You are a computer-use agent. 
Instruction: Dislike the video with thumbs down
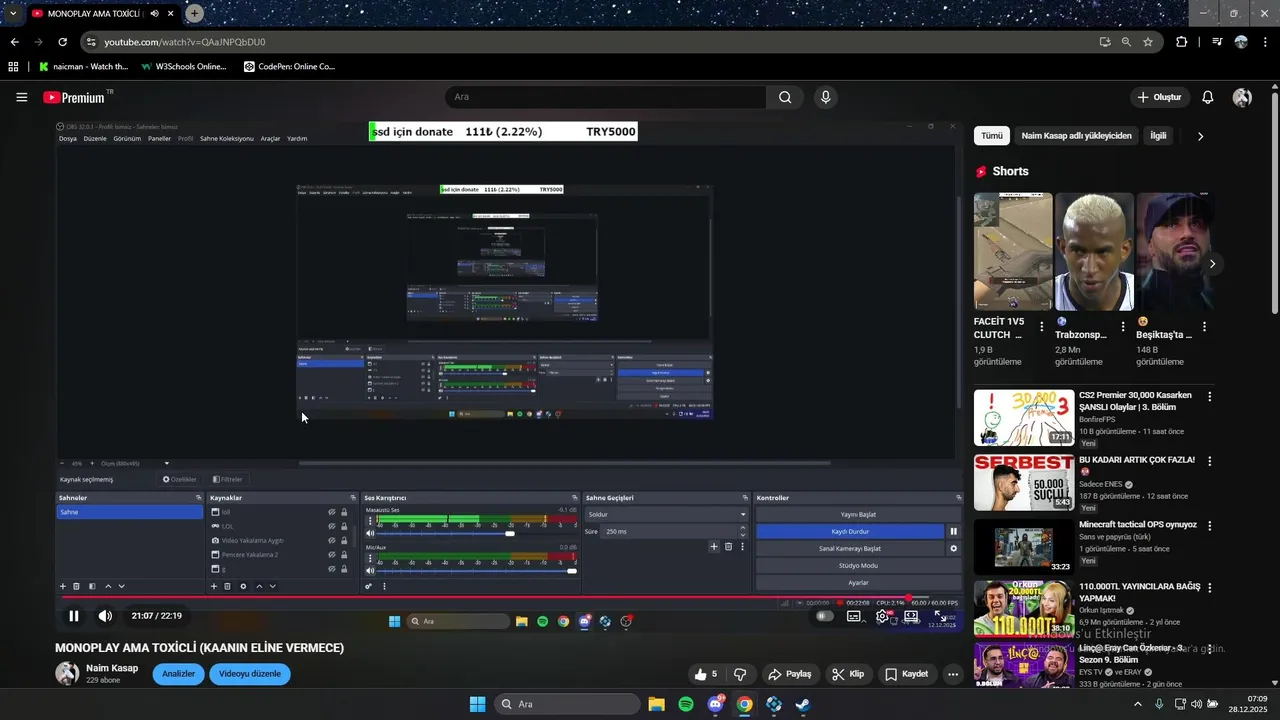click(740, 674)
